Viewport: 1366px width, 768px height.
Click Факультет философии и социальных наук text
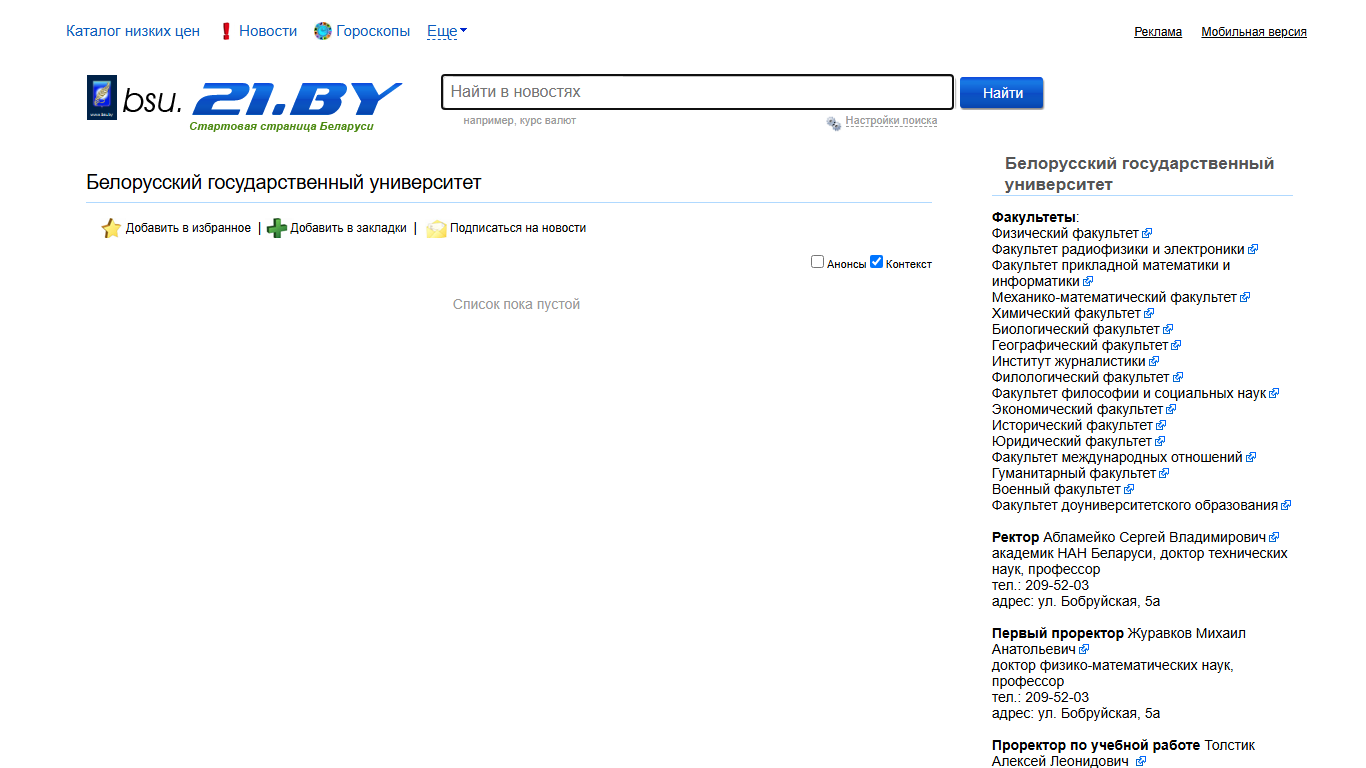[1129, 394]
